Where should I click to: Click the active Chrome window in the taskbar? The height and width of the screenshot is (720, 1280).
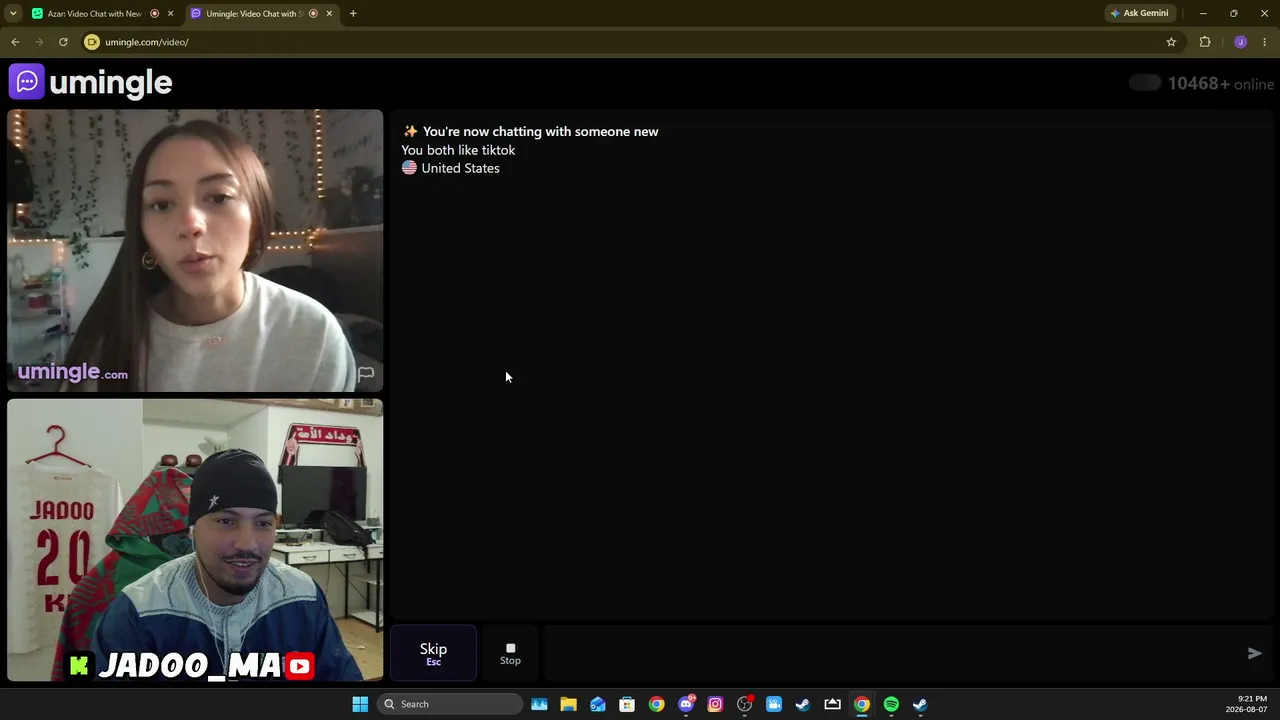tap(862, 704)
